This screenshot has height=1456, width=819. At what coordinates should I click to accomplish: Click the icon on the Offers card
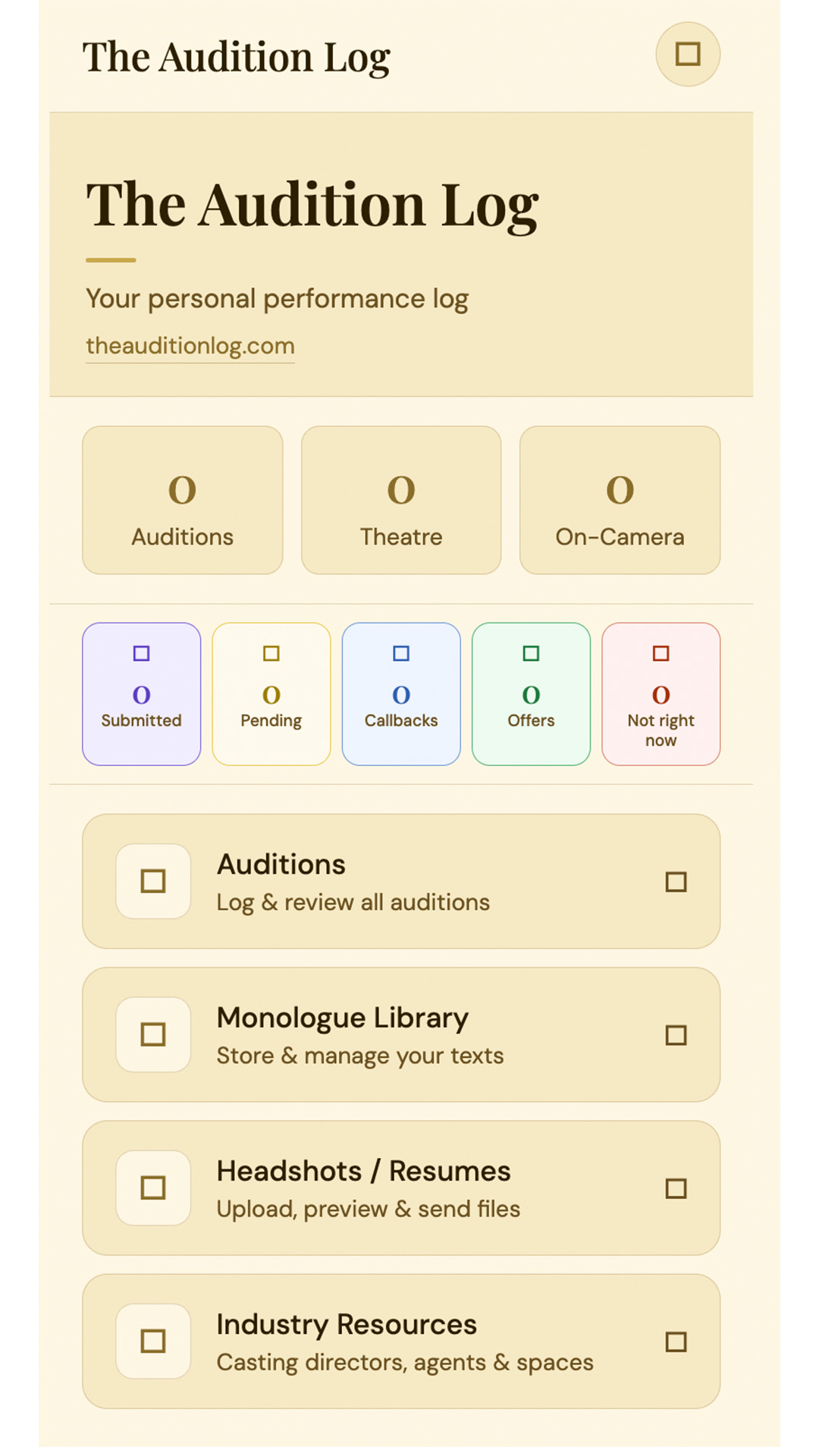[531, 653]
